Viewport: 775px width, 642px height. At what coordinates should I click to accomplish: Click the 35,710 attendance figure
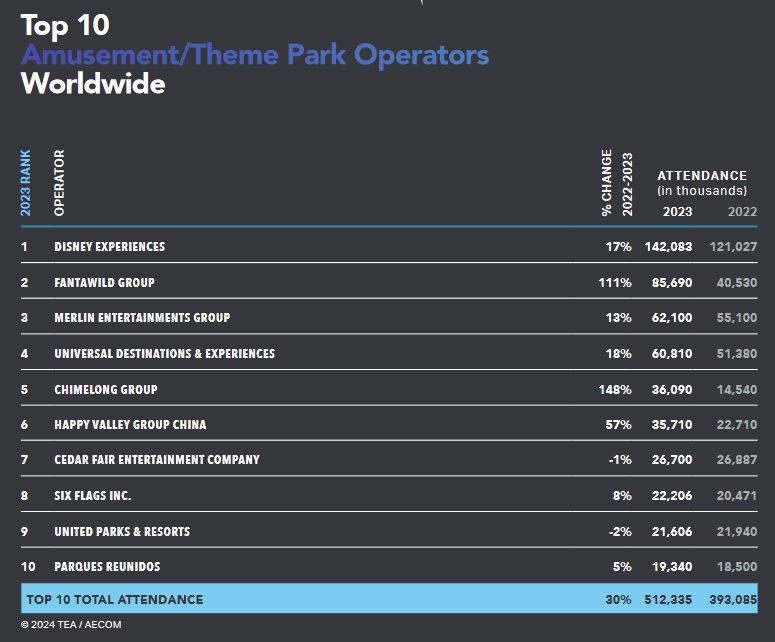pyautogui.click(x=672, y=425)
